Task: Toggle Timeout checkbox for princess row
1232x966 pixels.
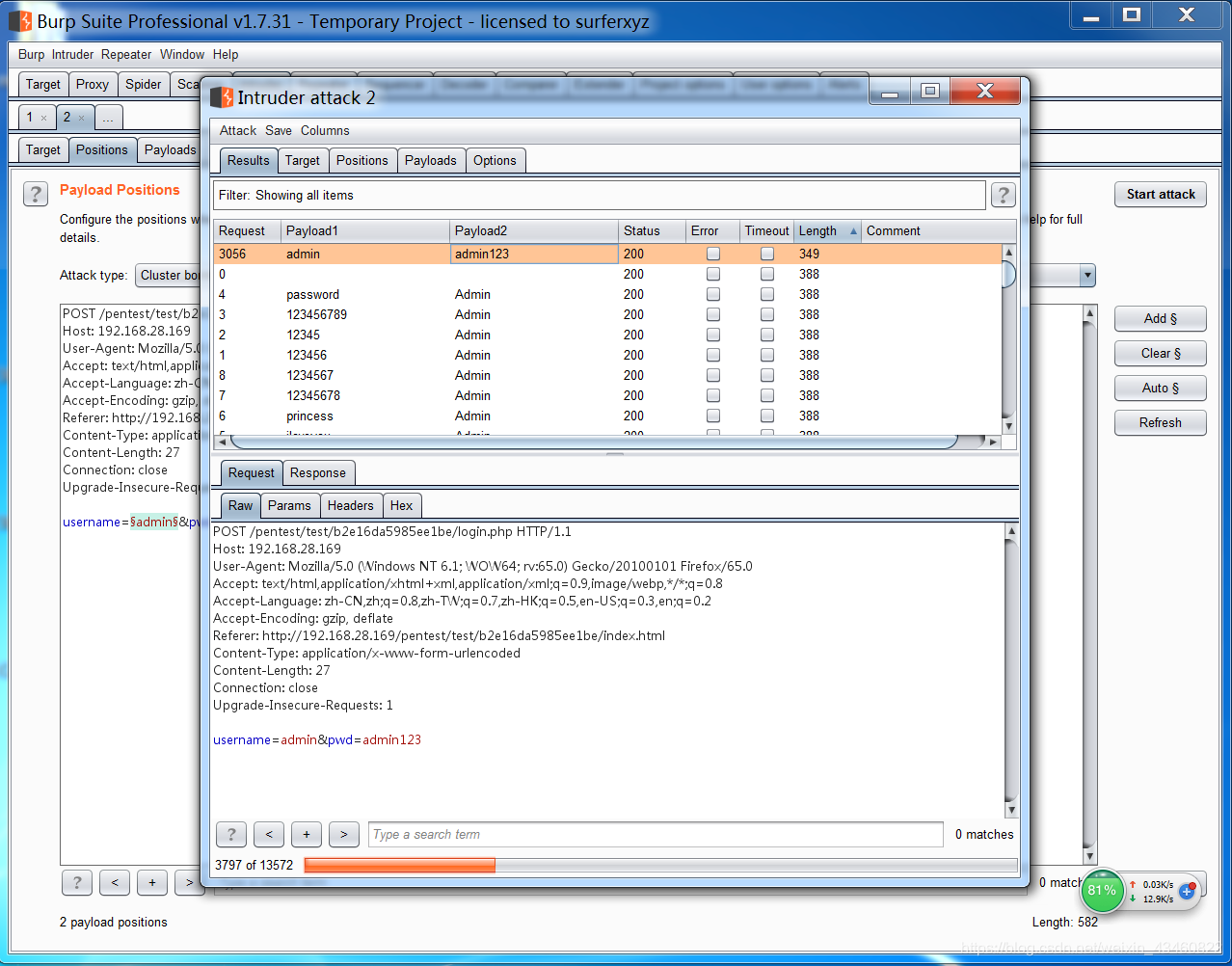Action: [x=767, y=416]
